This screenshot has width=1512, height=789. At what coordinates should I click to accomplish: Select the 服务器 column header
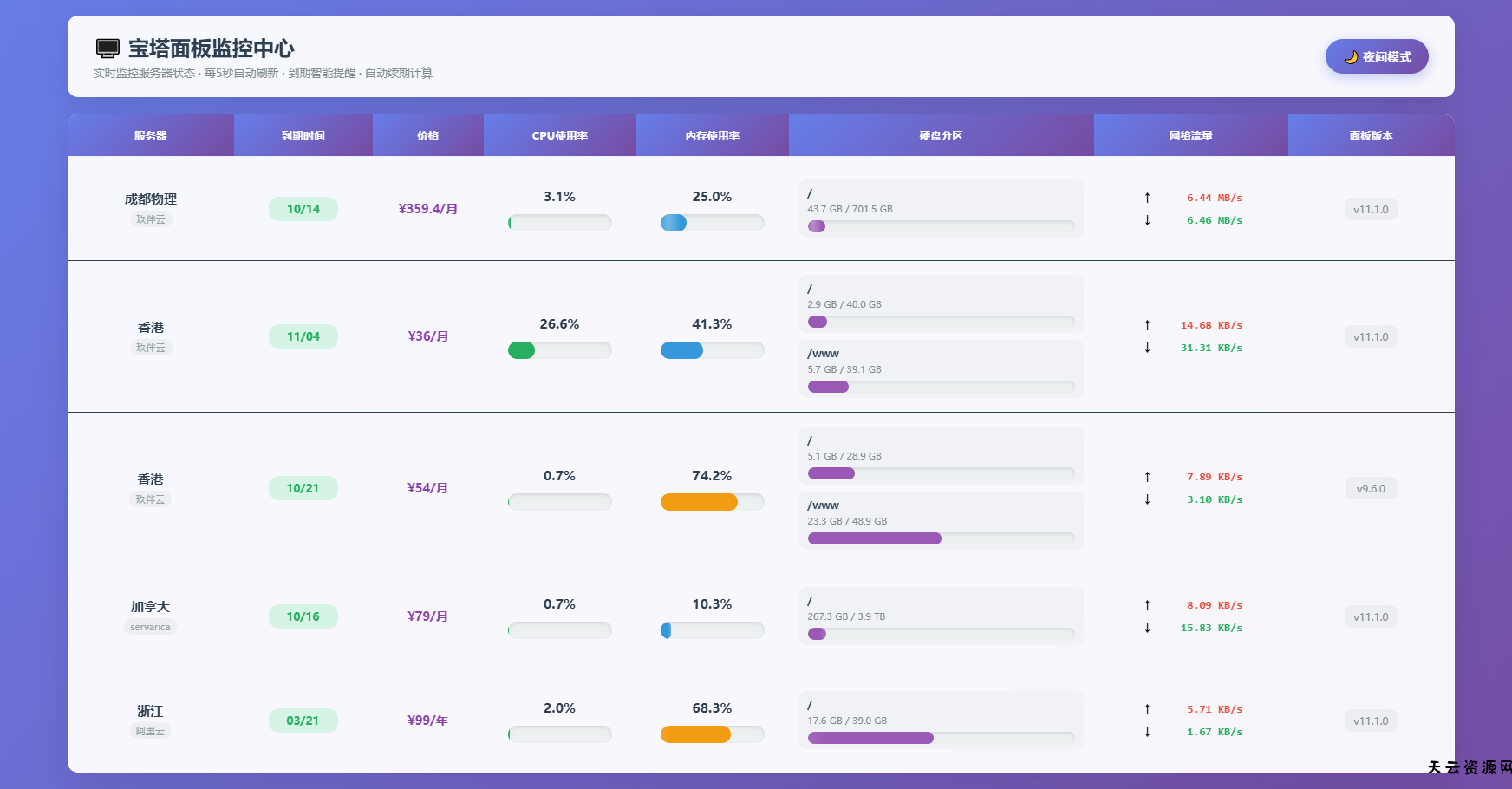point(151,136)
